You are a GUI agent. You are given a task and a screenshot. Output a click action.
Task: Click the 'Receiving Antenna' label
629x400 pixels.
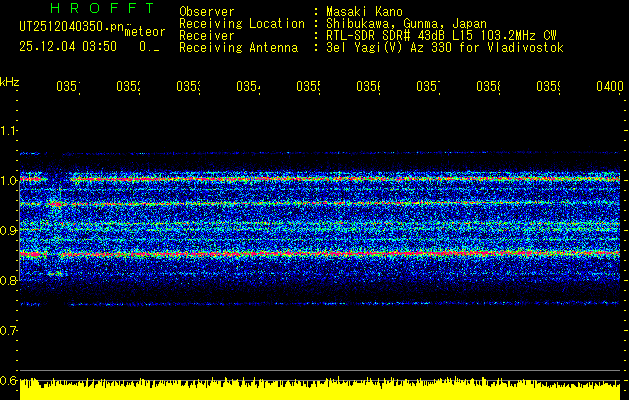click(x=239, y=48)
